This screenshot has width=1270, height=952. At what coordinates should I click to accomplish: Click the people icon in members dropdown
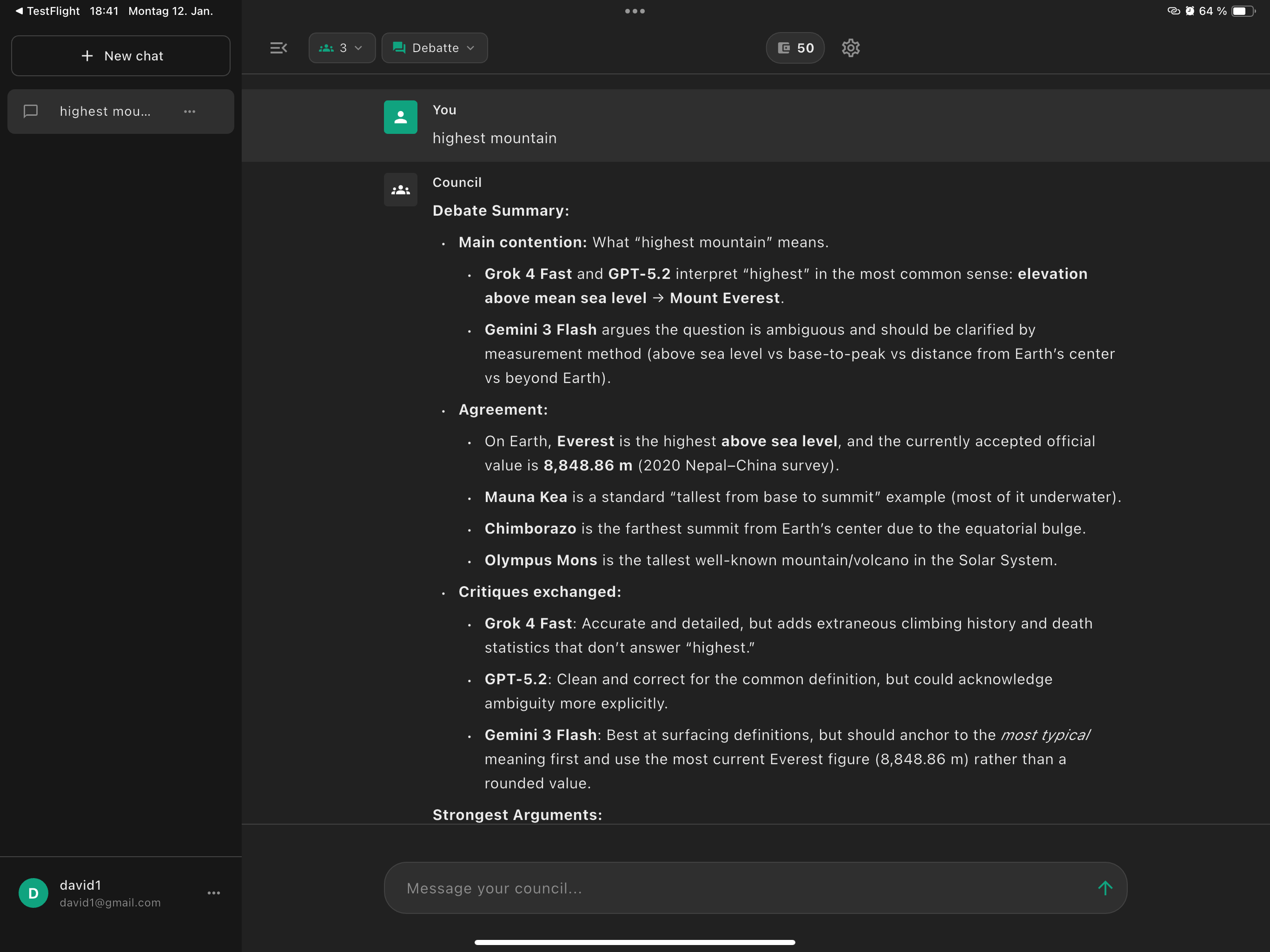[x=326, y=48]
